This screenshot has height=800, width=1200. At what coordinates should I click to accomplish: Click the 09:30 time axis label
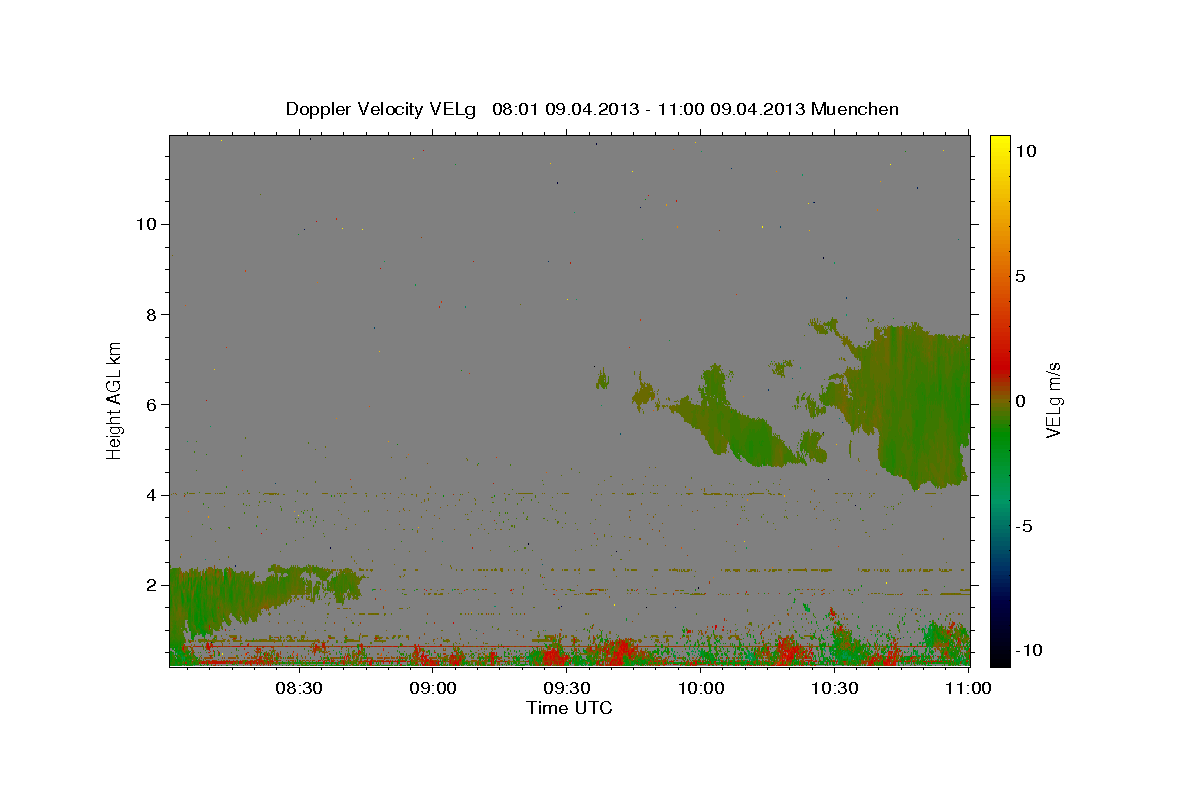coord(567,688)
